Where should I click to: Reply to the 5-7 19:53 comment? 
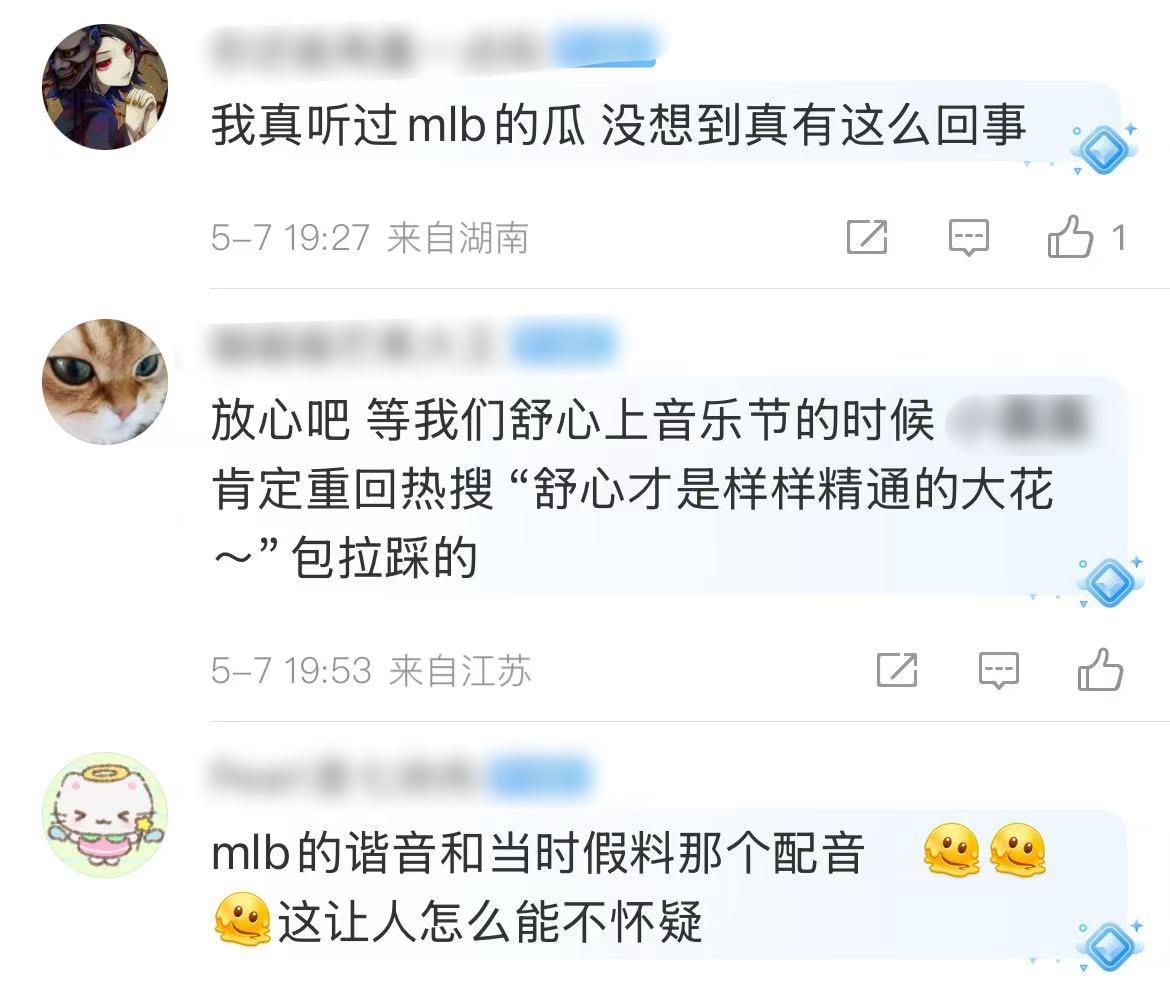coord(998,670)
